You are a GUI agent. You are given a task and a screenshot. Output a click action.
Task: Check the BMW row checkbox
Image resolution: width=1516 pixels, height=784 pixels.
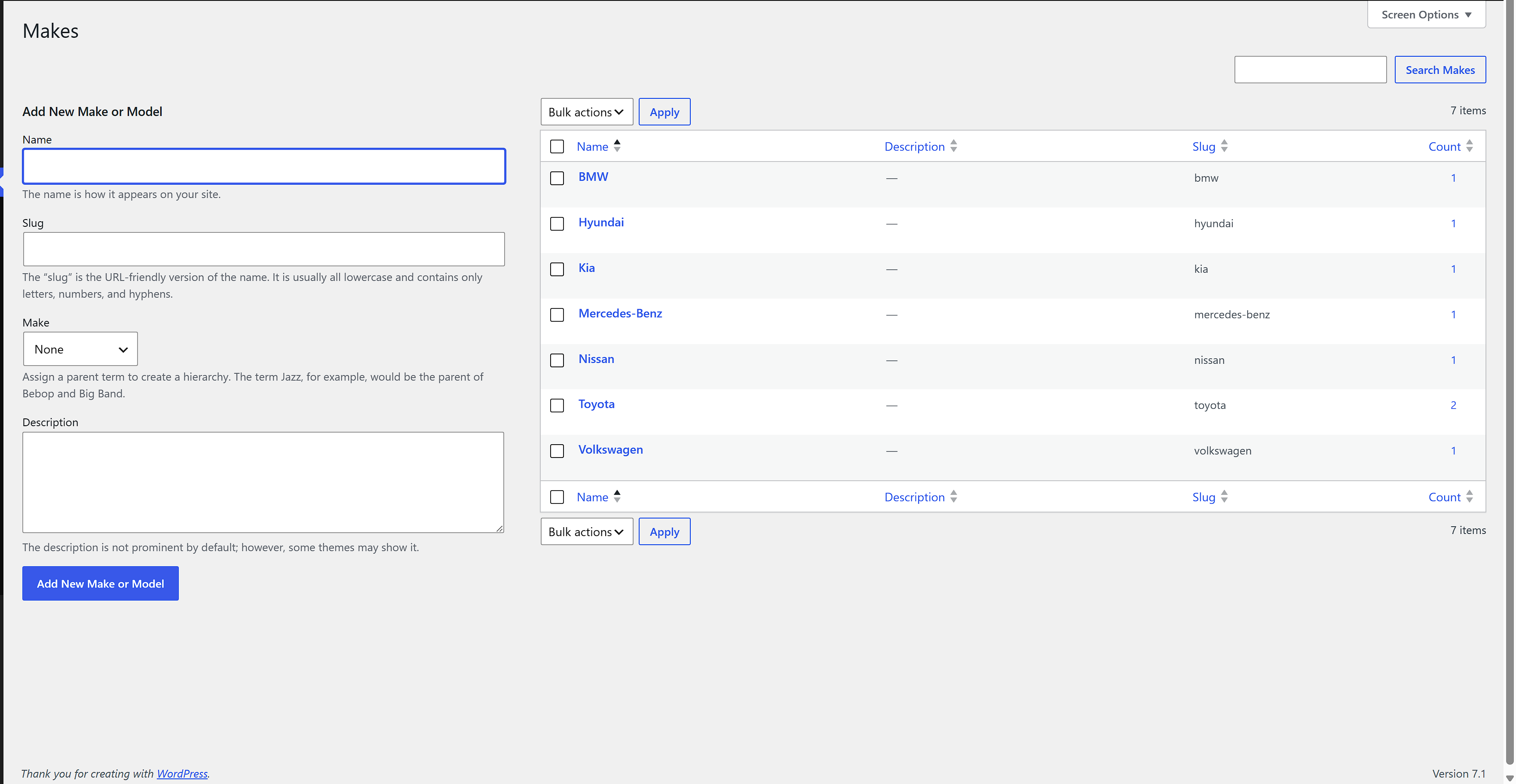click(x=557, y=178)
